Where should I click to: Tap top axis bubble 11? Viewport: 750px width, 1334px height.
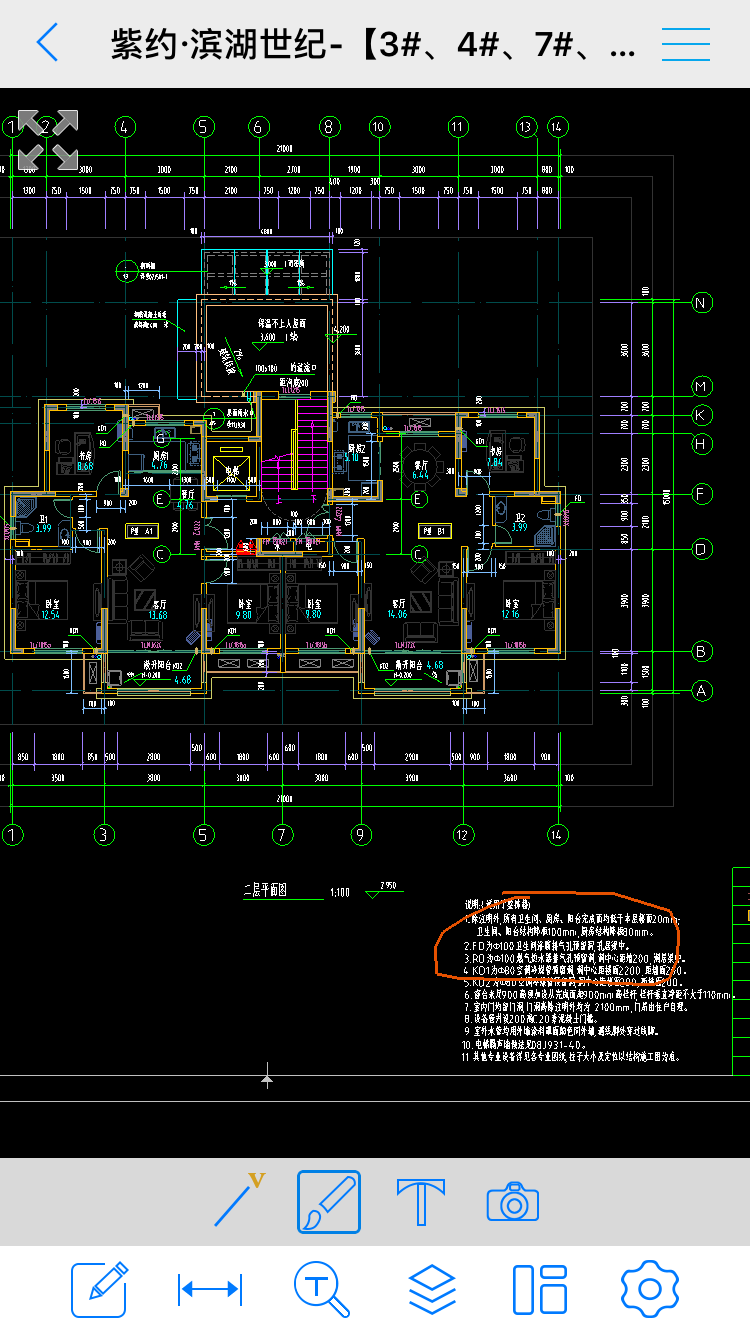[458, 127]
